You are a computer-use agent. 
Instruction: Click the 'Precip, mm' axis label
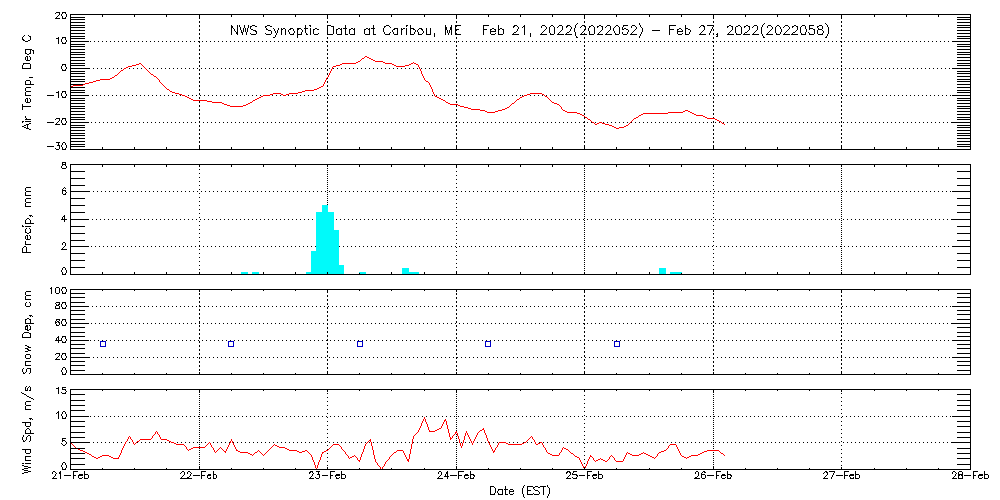coord(27,221)
